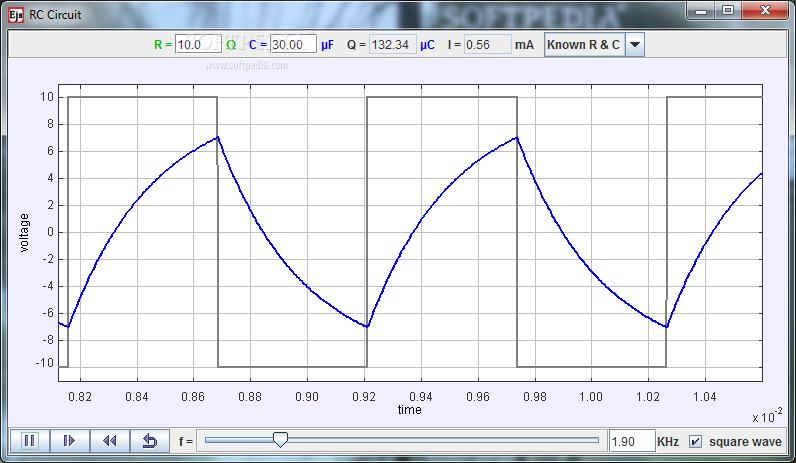Click the rewind double-arrow button
The image size is (796, 463).
(x=110, y=441)
